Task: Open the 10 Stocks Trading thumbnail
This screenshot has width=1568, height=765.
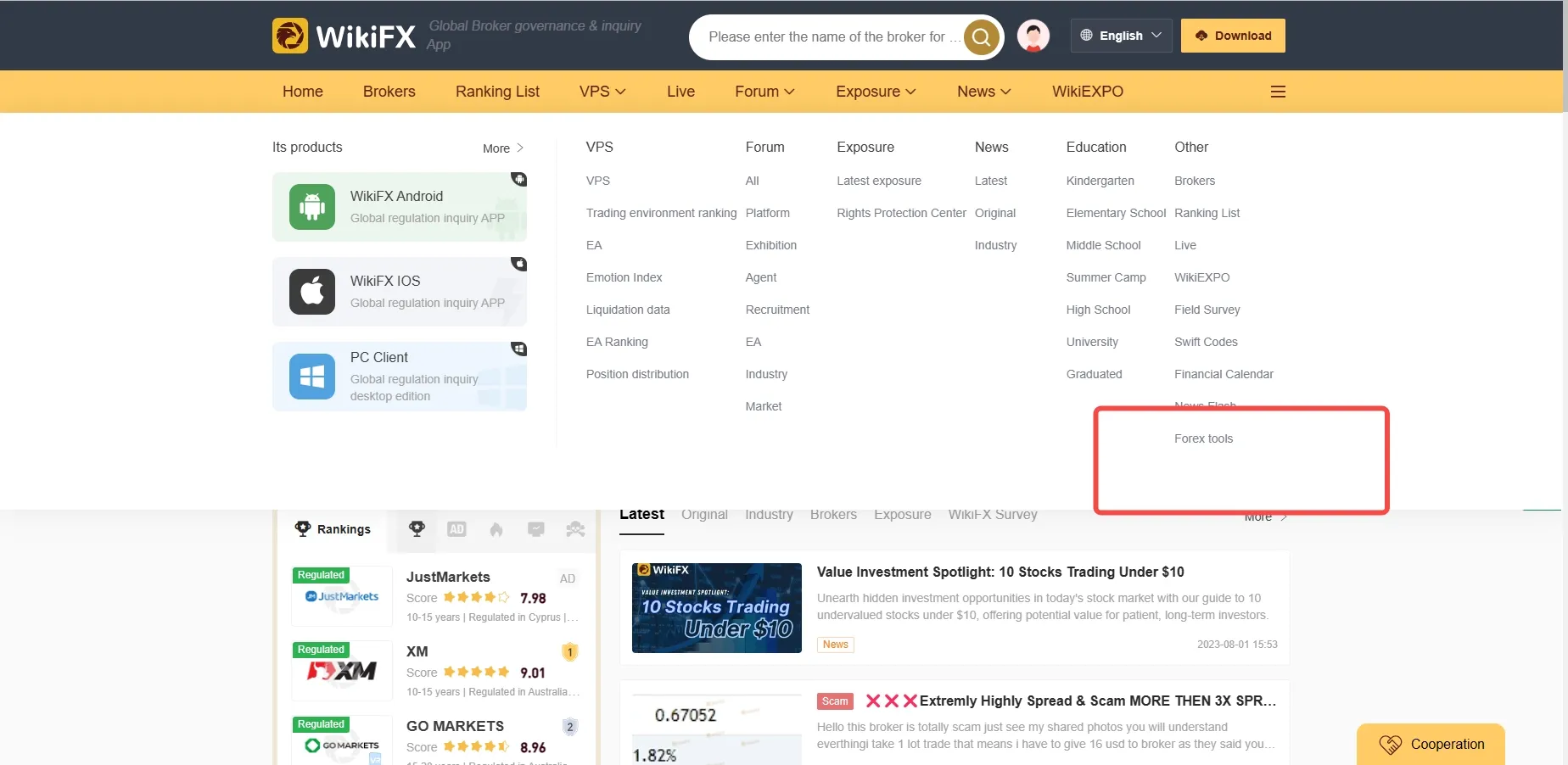Action: [x=717, y=608]
